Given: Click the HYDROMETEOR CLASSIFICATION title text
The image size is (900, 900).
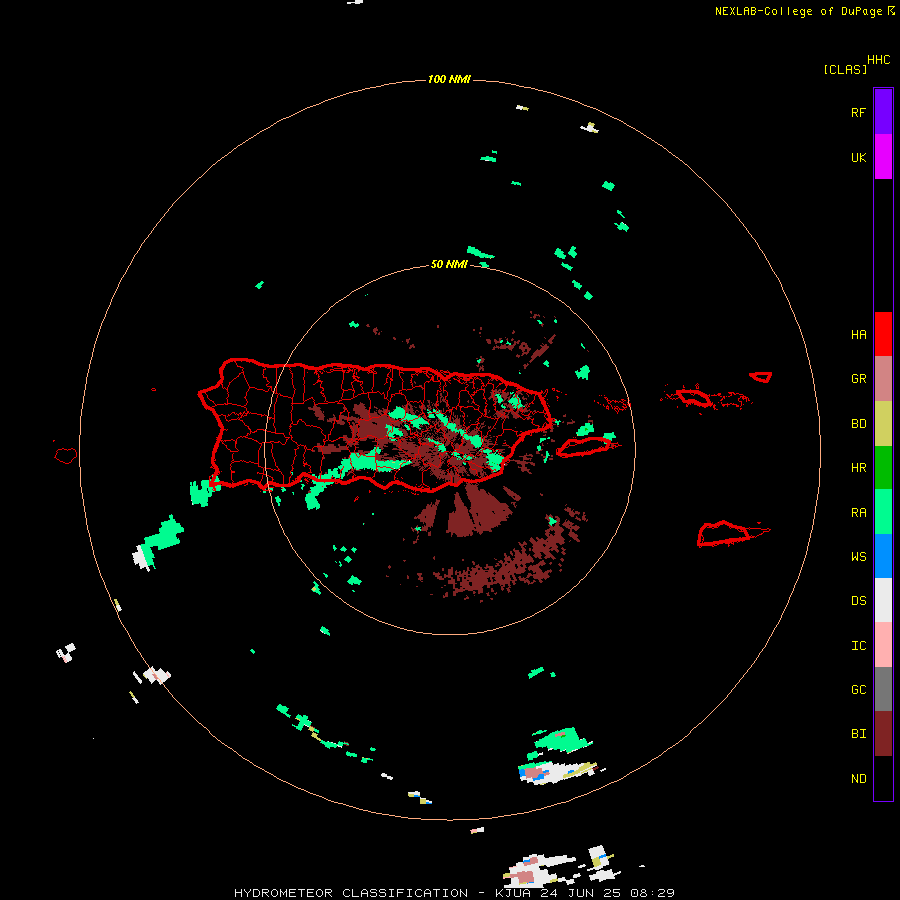Looking at the screenshot, I should (x=351, y=893).
